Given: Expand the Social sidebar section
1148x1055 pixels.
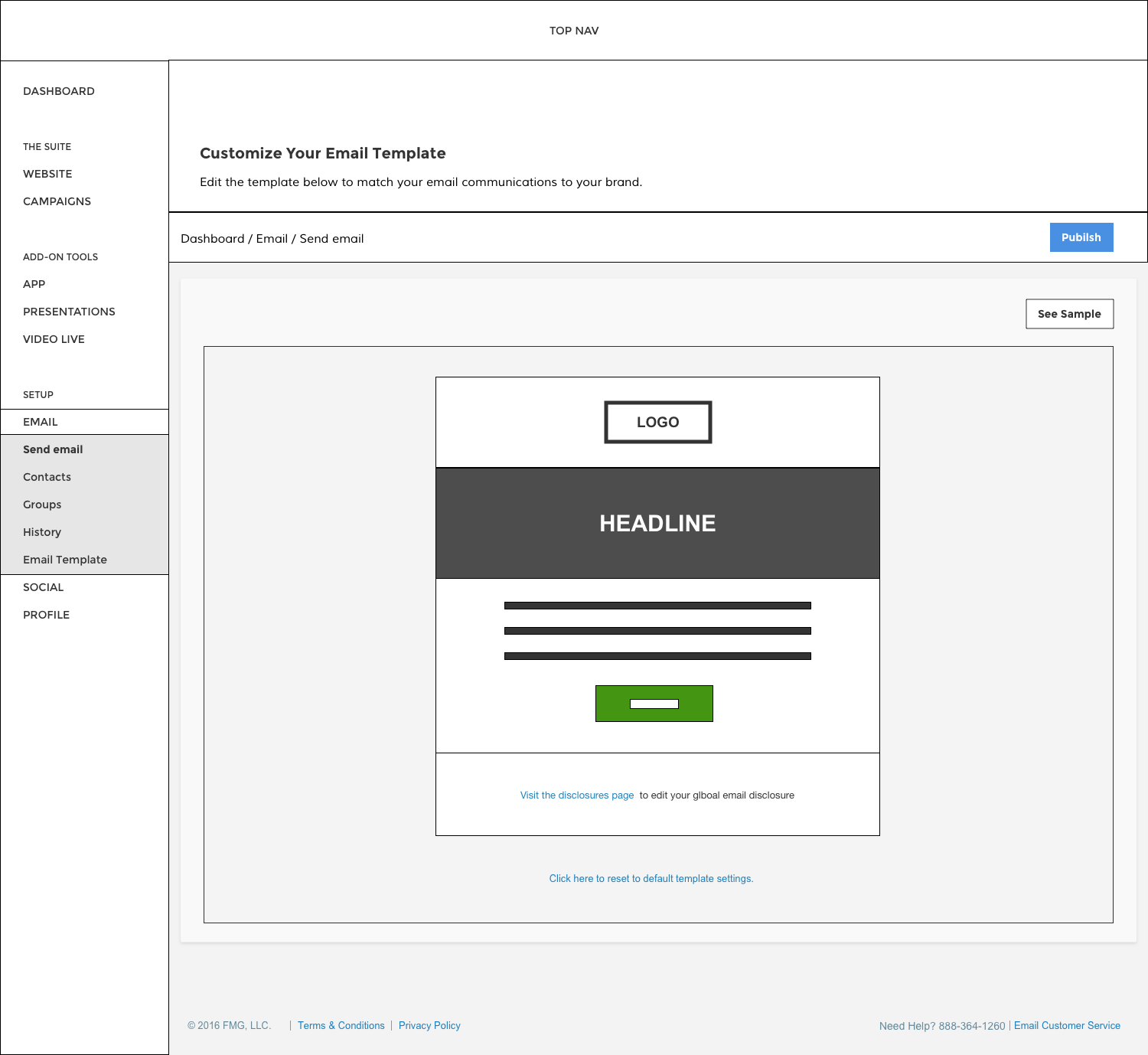Looking at the screenshot, I should [x=43, y=587].
